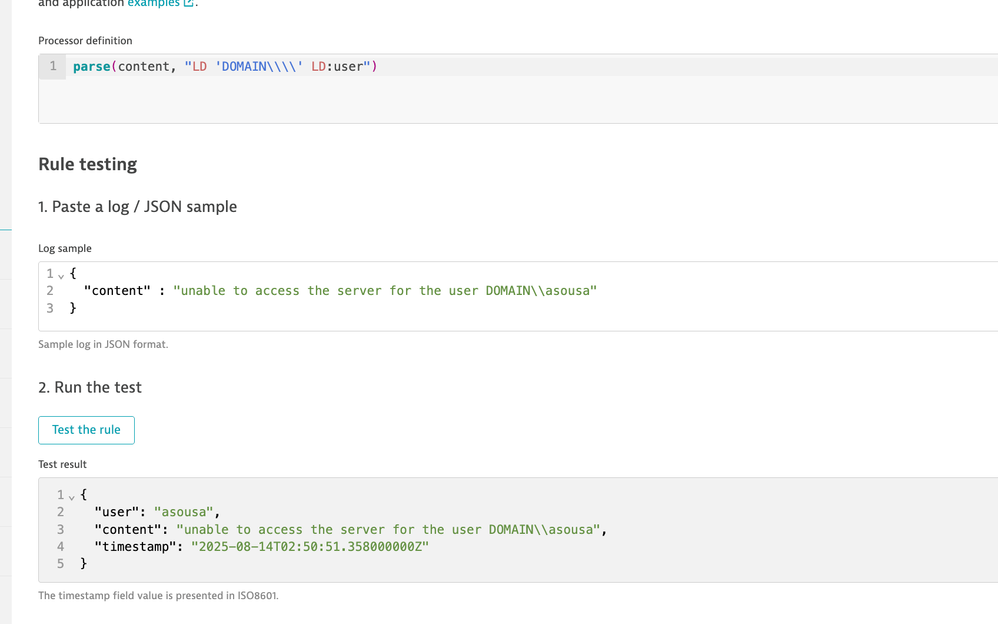Screen dimensions: 998x624
Task: Select the "user": "asousa" result line
Action: click(157, 512)
